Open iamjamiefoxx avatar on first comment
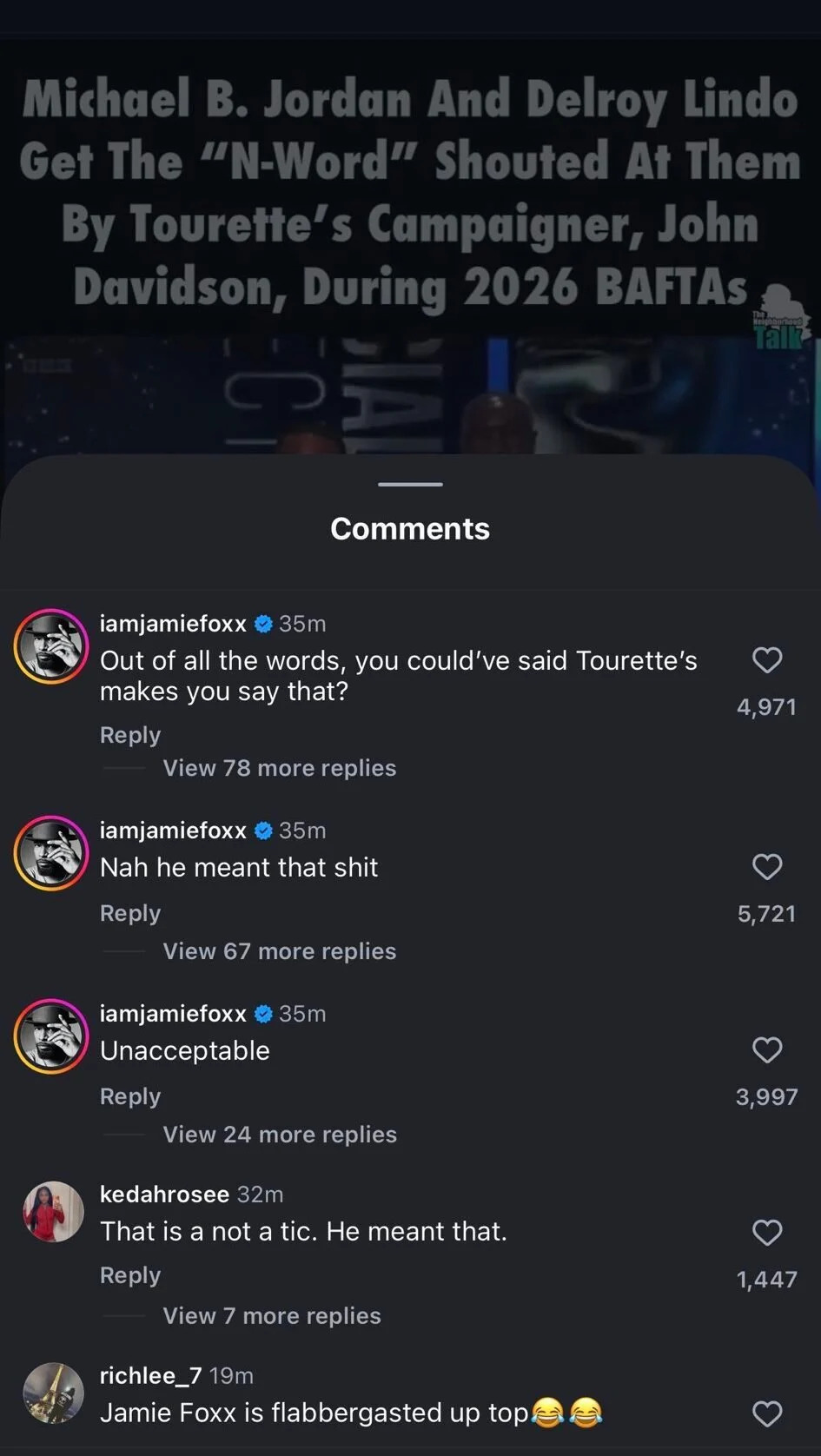 coord(51,646)
